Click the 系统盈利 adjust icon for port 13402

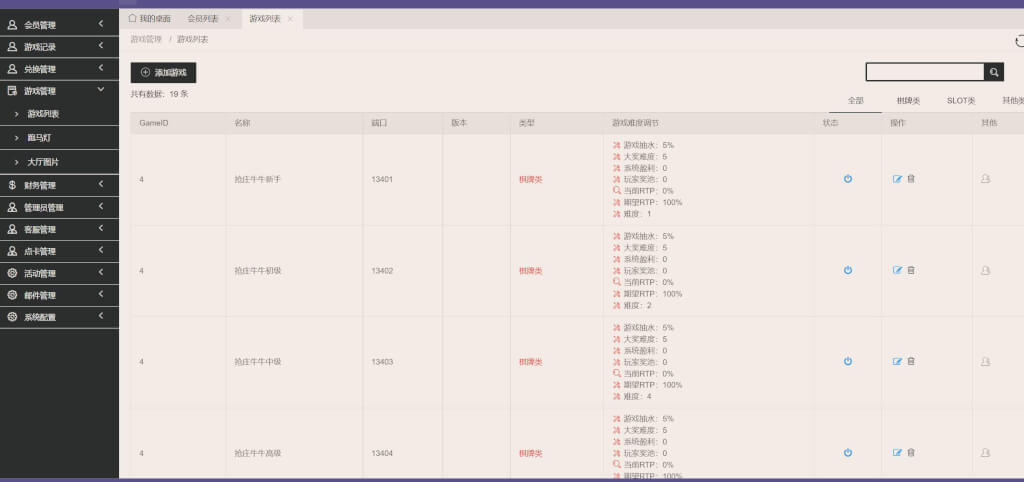[616, 259]
